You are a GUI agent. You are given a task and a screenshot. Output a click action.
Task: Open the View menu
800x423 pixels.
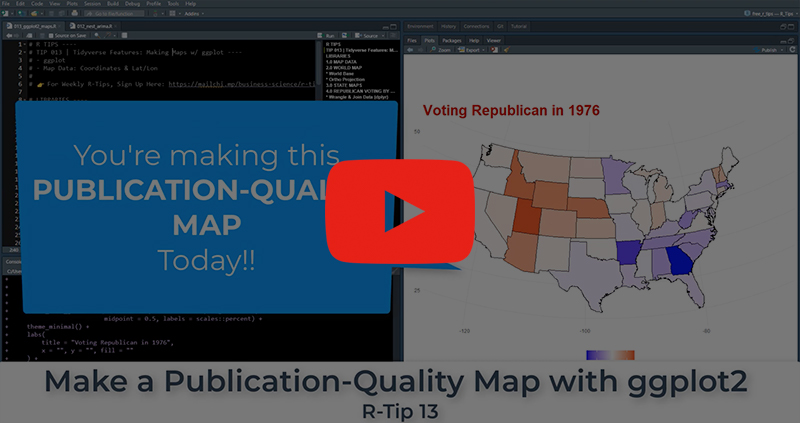coord(54,4)
